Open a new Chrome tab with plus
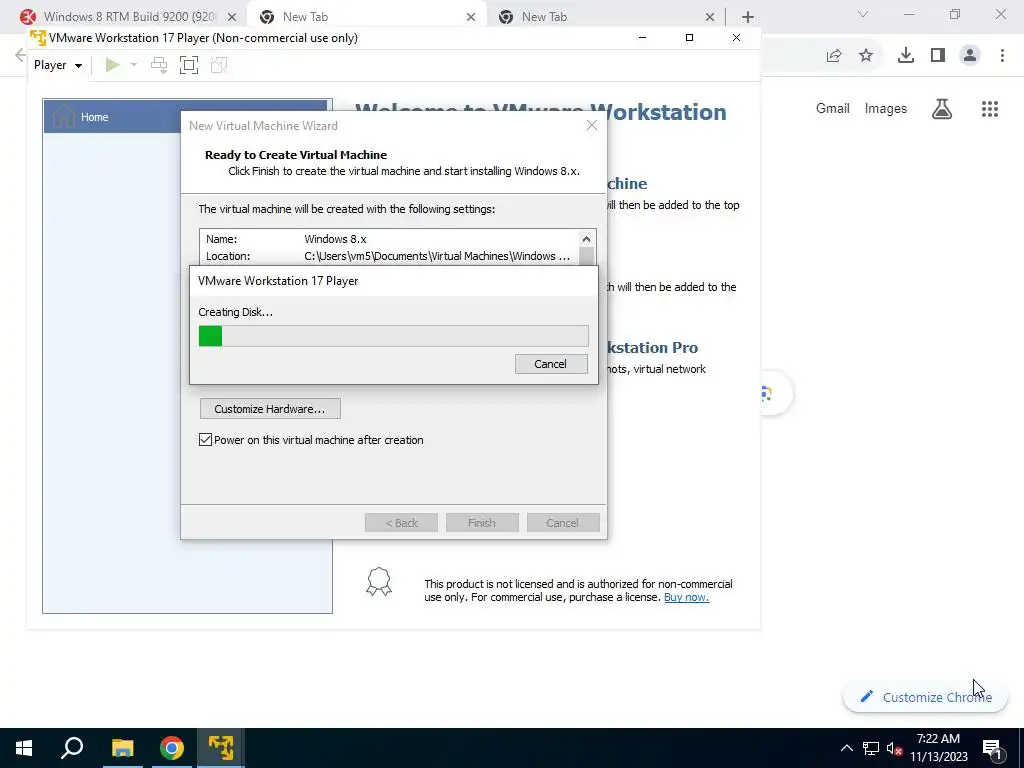The image size is (1024, 768). tap(748, 17)
